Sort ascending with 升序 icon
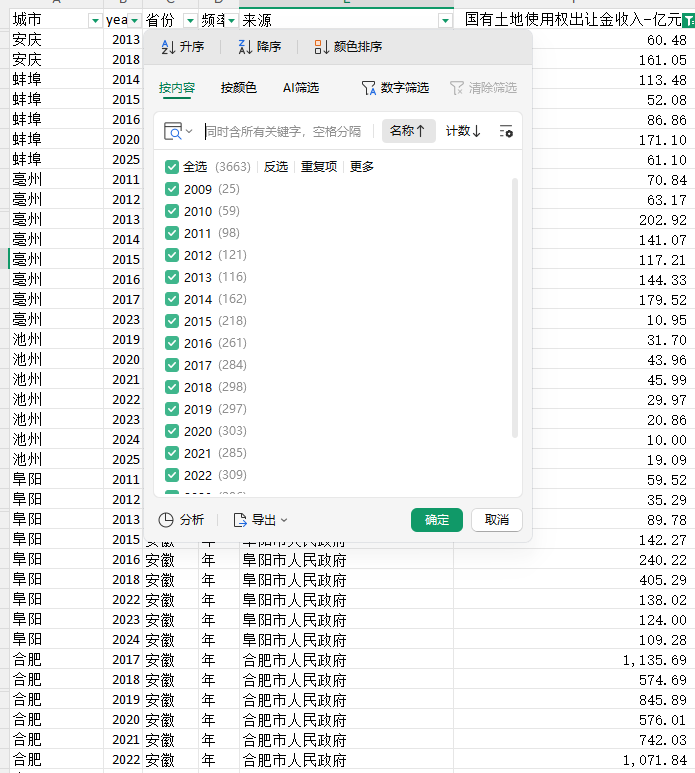This screenshot has width=695, height=773. 168,47
